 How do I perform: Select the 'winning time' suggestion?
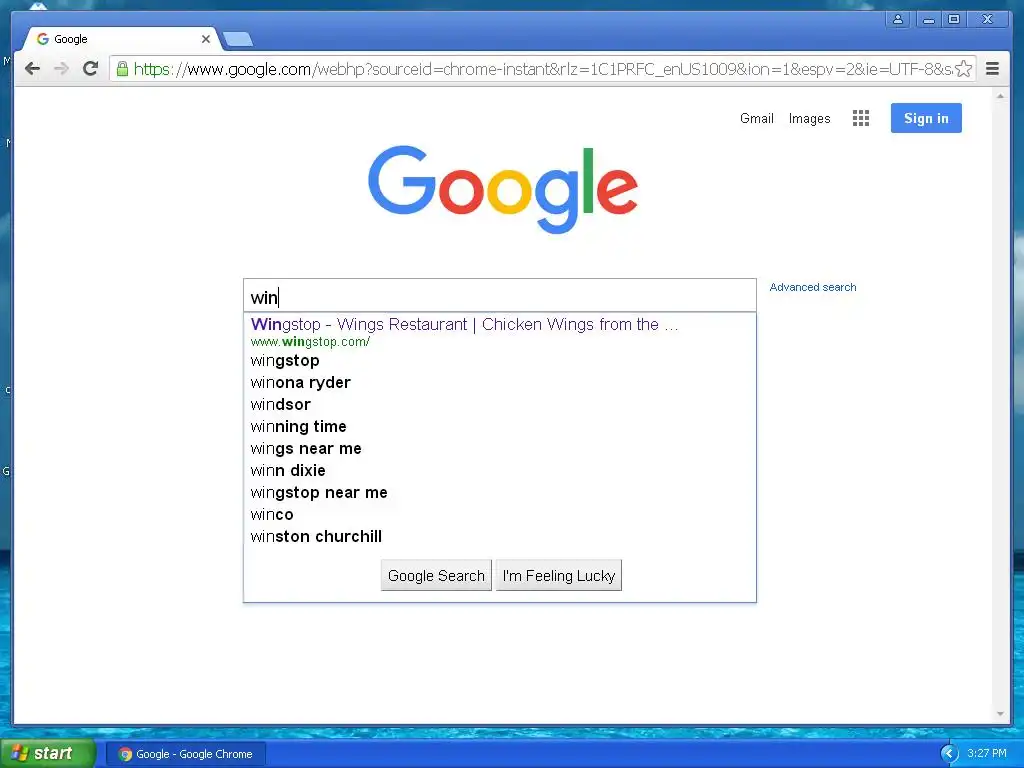point(500,426)
